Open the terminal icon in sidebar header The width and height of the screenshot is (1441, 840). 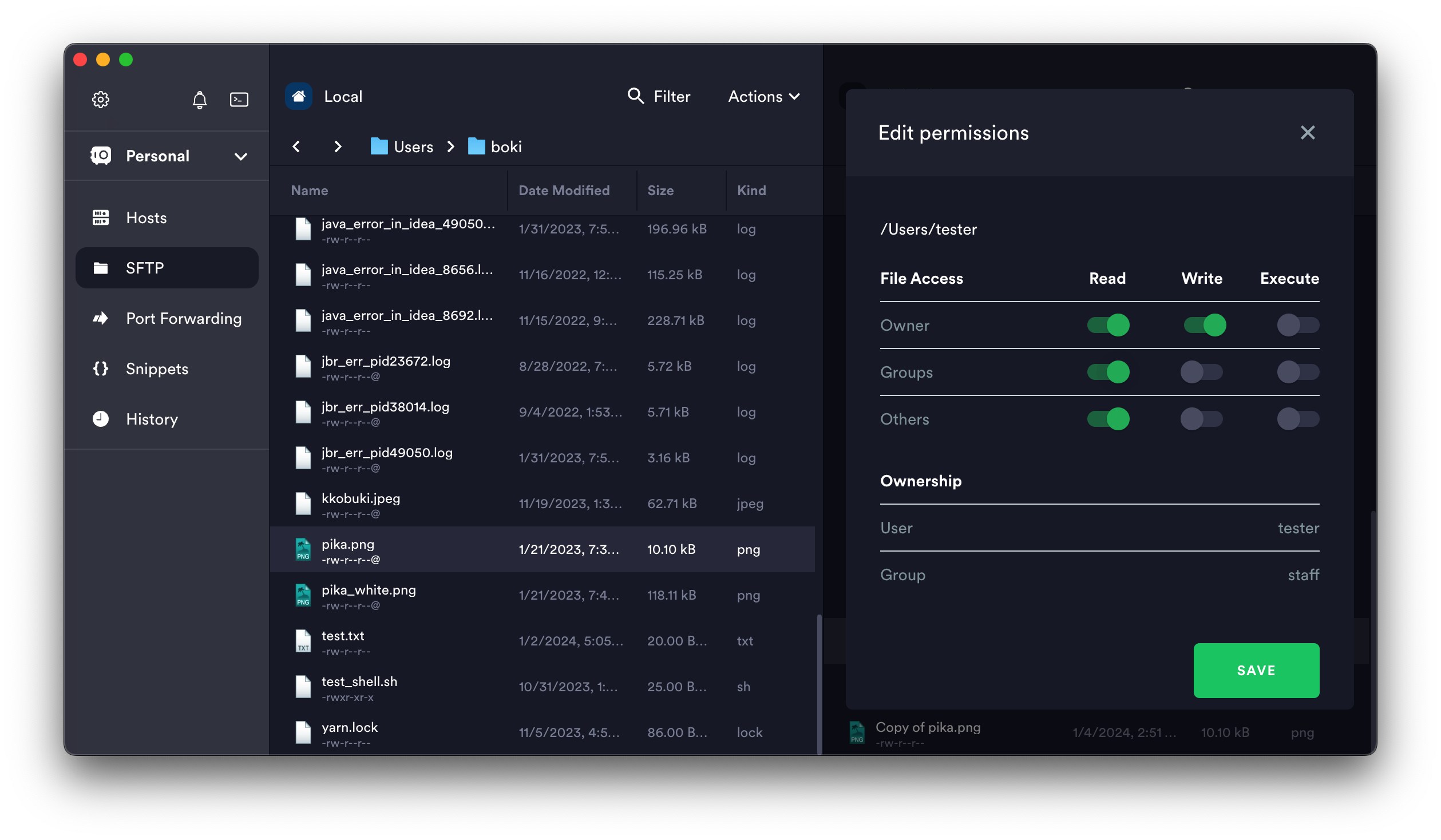pyautogui.click(x=239, y=100)
